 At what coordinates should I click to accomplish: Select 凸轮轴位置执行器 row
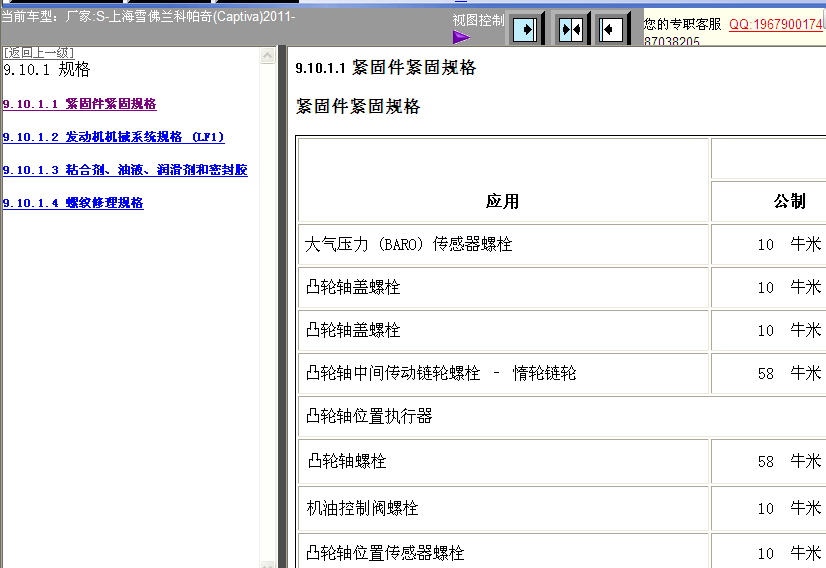(x=562, y=416)
